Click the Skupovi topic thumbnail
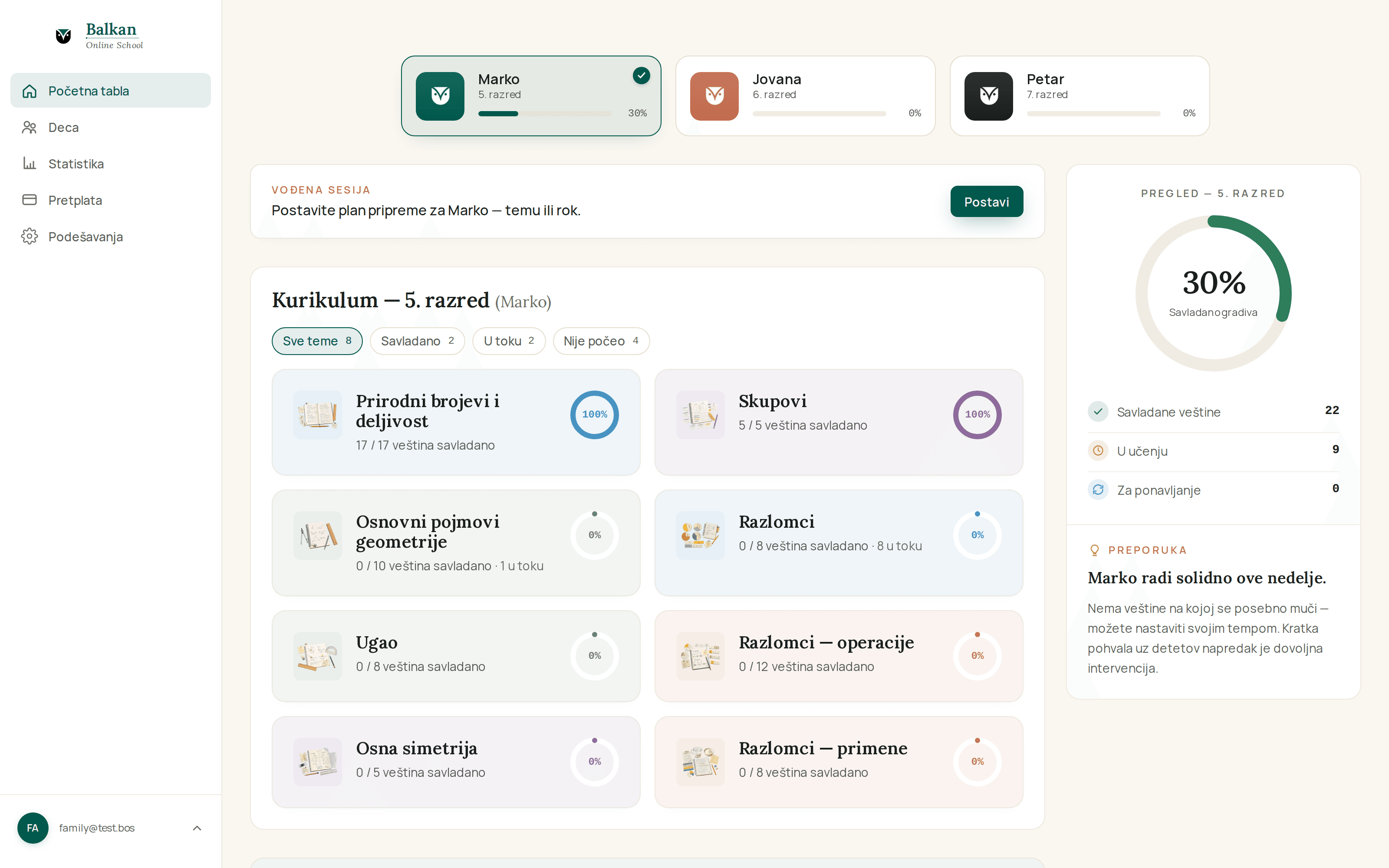The height and width of the screenshot is (868, 1389). [x=700, y=414]
